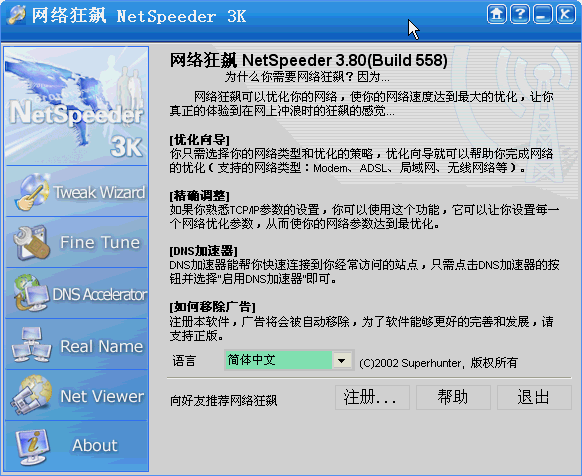Image resolution: width=582 pixels, height=476 pixels.
Task: Click the question mark help icon
Action: point(520,15)
